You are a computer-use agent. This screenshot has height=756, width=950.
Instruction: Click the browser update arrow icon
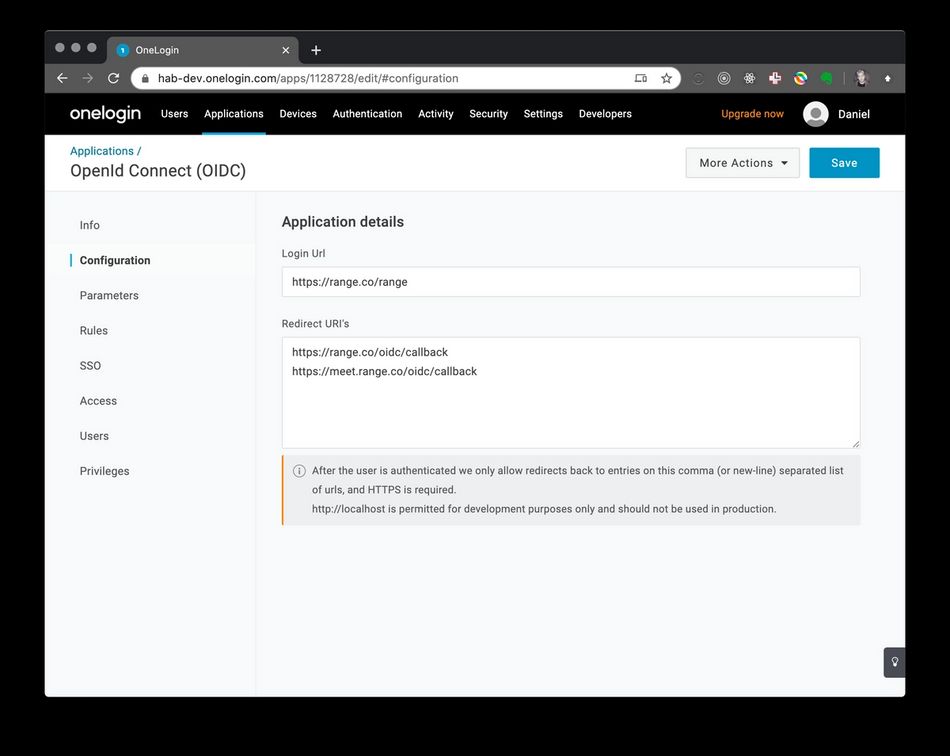click(x=888, y=78)
